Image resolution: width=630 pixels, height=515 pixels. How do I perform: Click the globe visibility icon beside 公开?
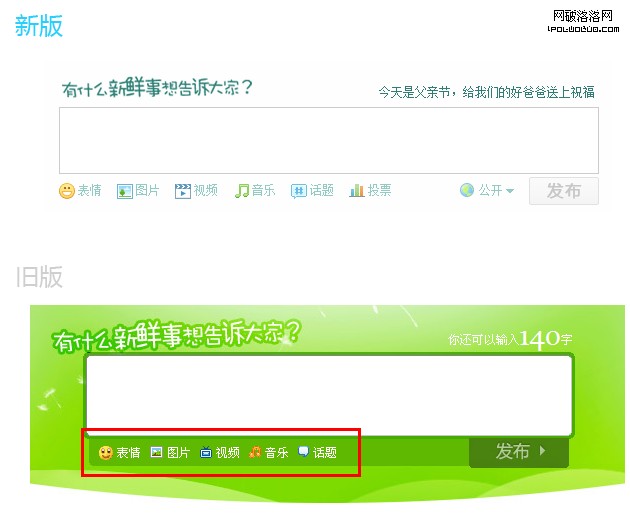point(467,190)
